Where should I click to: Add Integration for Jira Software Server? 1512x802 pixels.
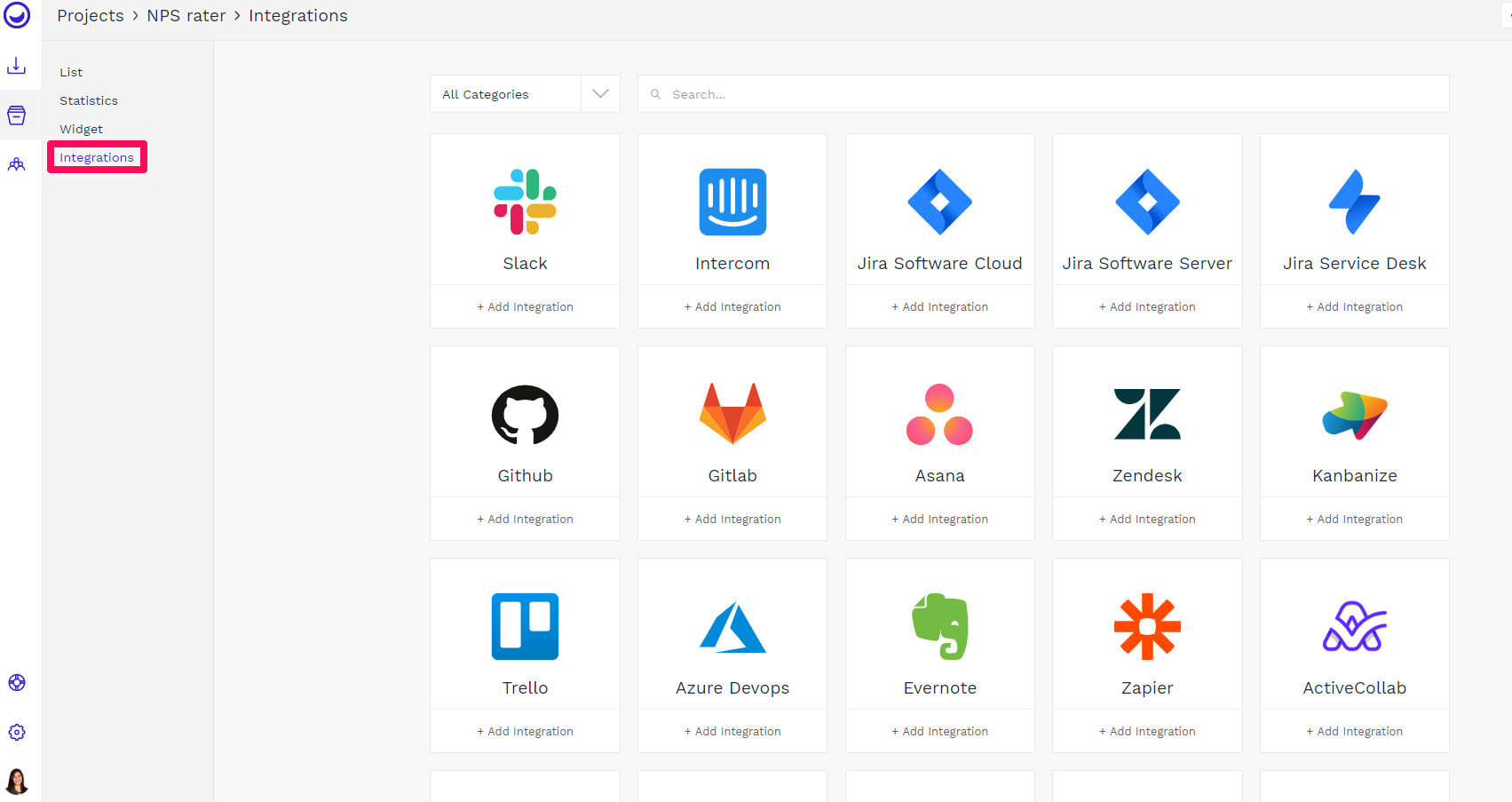(1147, 306)
